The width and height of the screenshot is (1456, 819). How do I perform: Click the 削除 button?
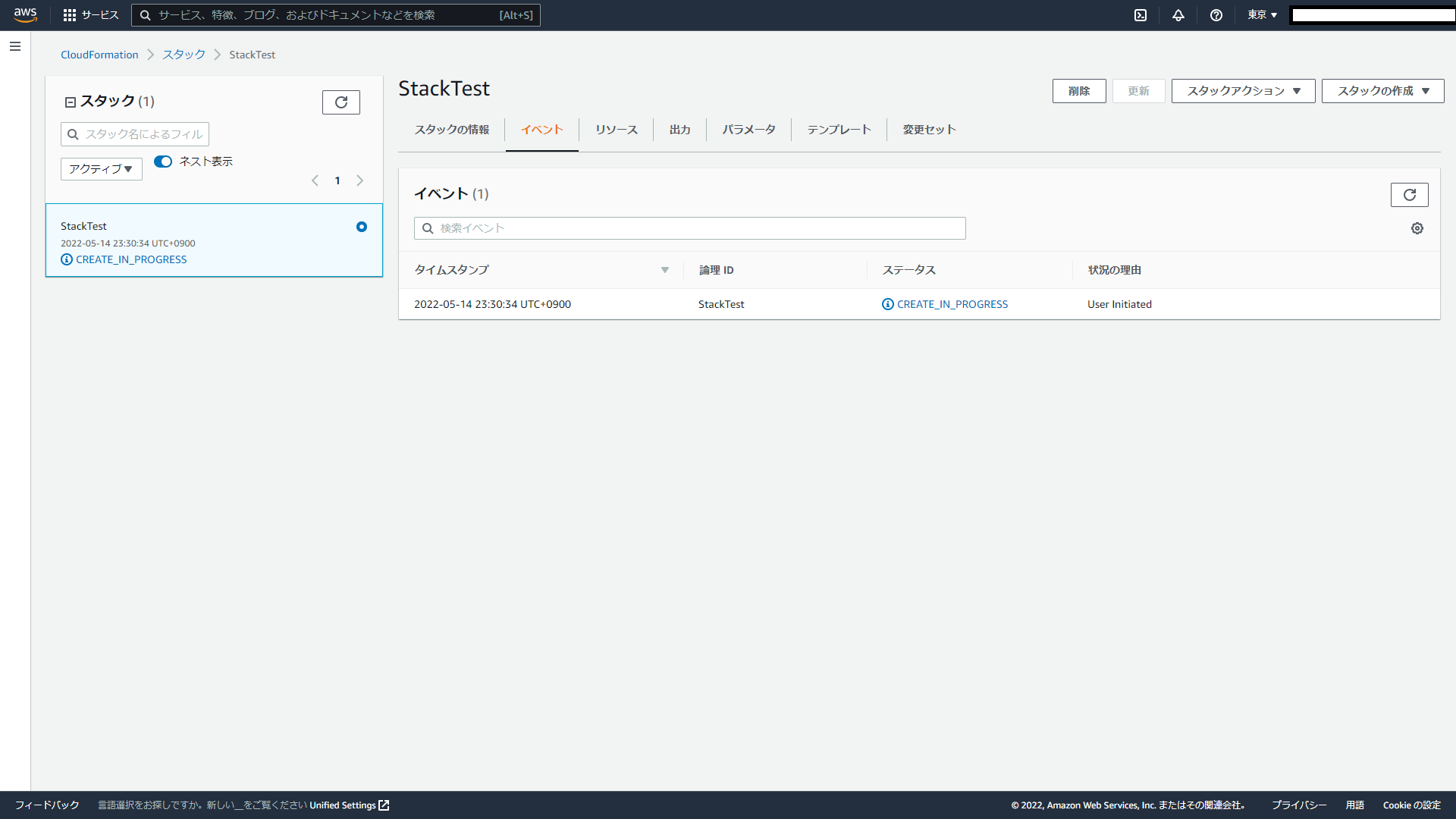coord(1078,91)
